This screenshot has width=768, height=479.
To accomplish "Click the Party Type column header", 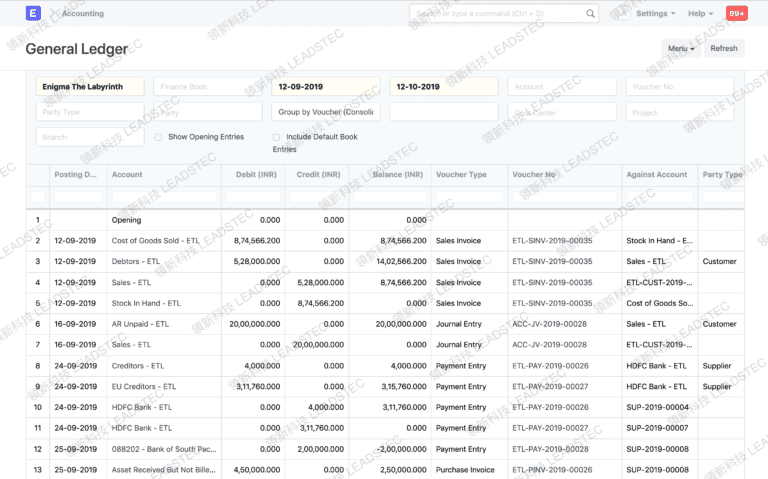I will pyautogui.click(x=722, y=174).
